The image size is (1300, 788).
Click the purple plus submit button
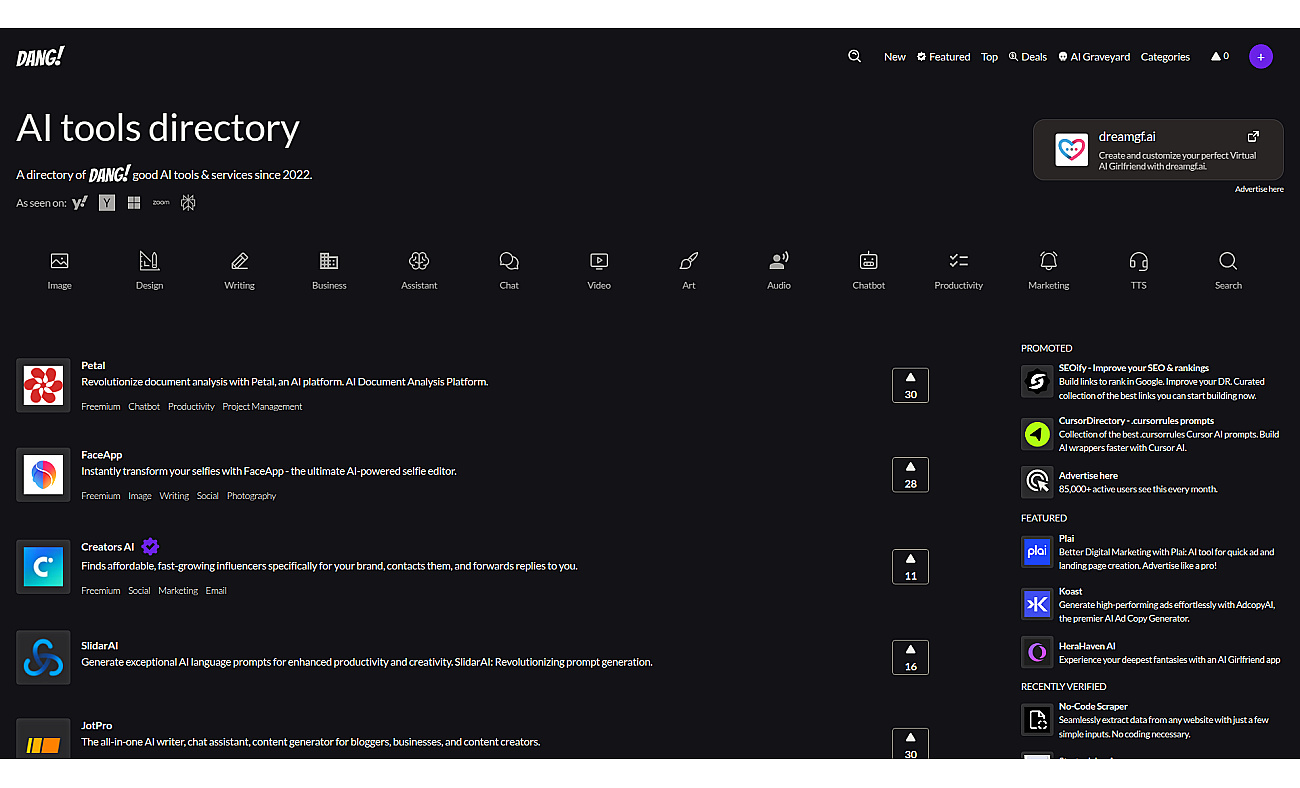click(x=1261, y=56)
